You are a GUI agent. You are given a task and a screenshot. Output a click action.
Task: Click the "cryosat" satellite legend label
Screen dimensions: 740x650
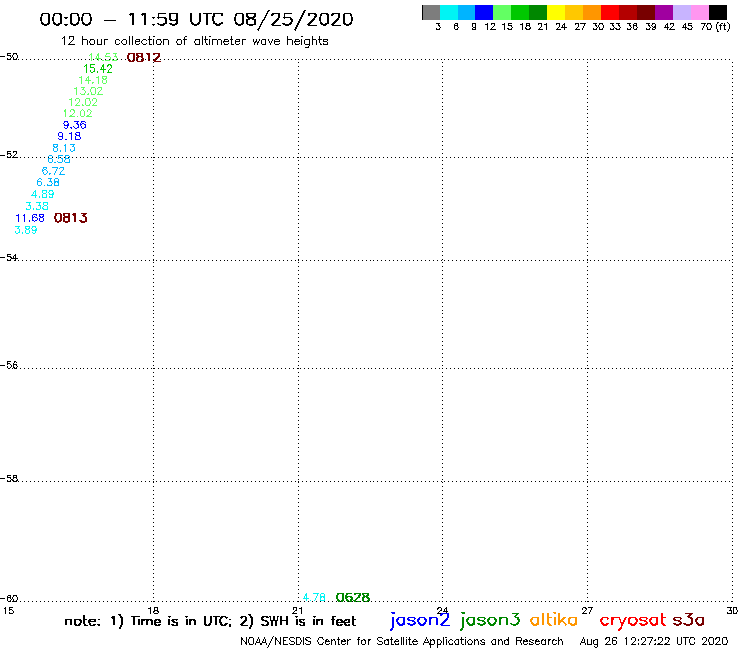point(633,620)
